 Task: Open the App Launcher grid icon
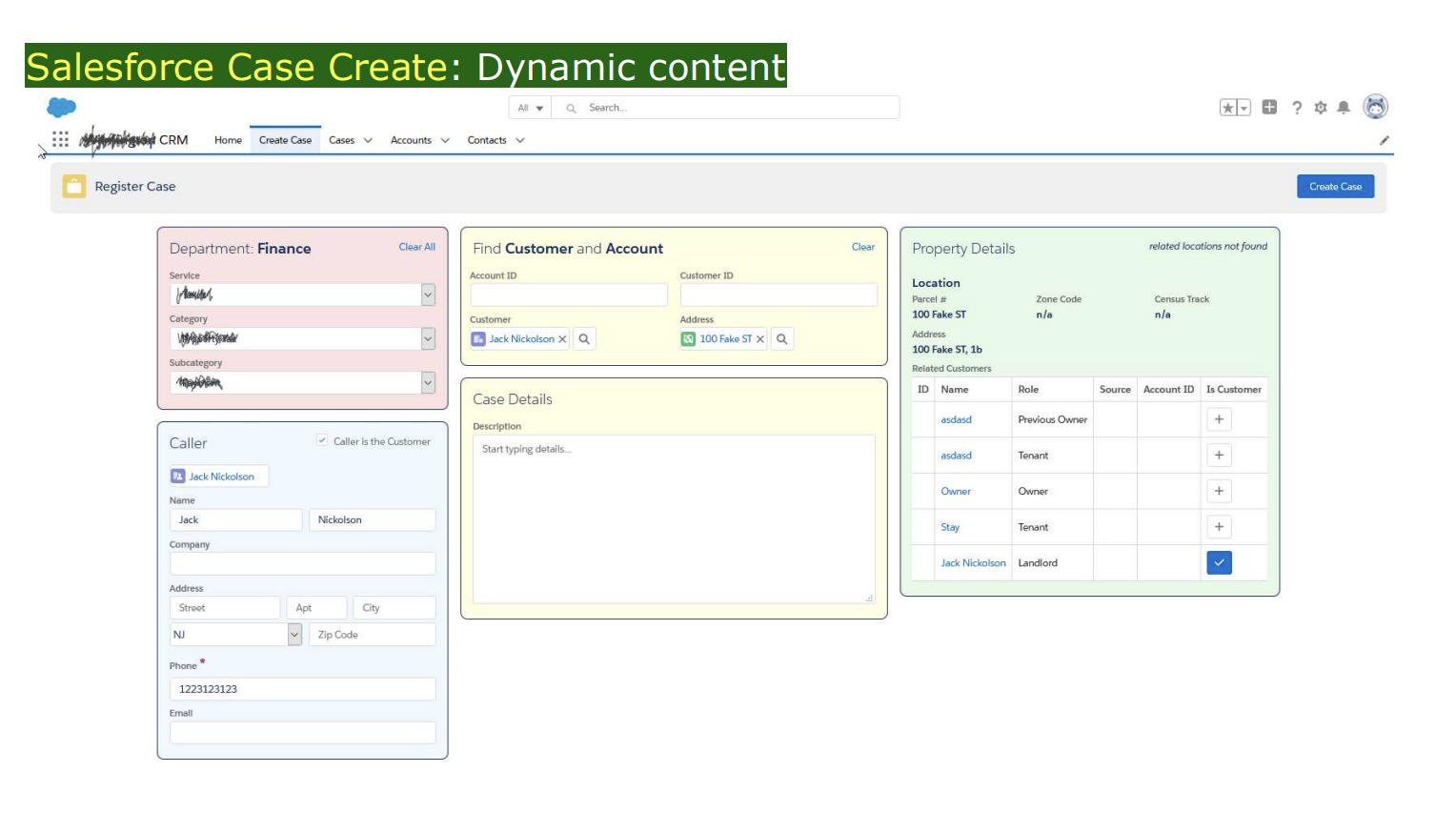point(60,139)
